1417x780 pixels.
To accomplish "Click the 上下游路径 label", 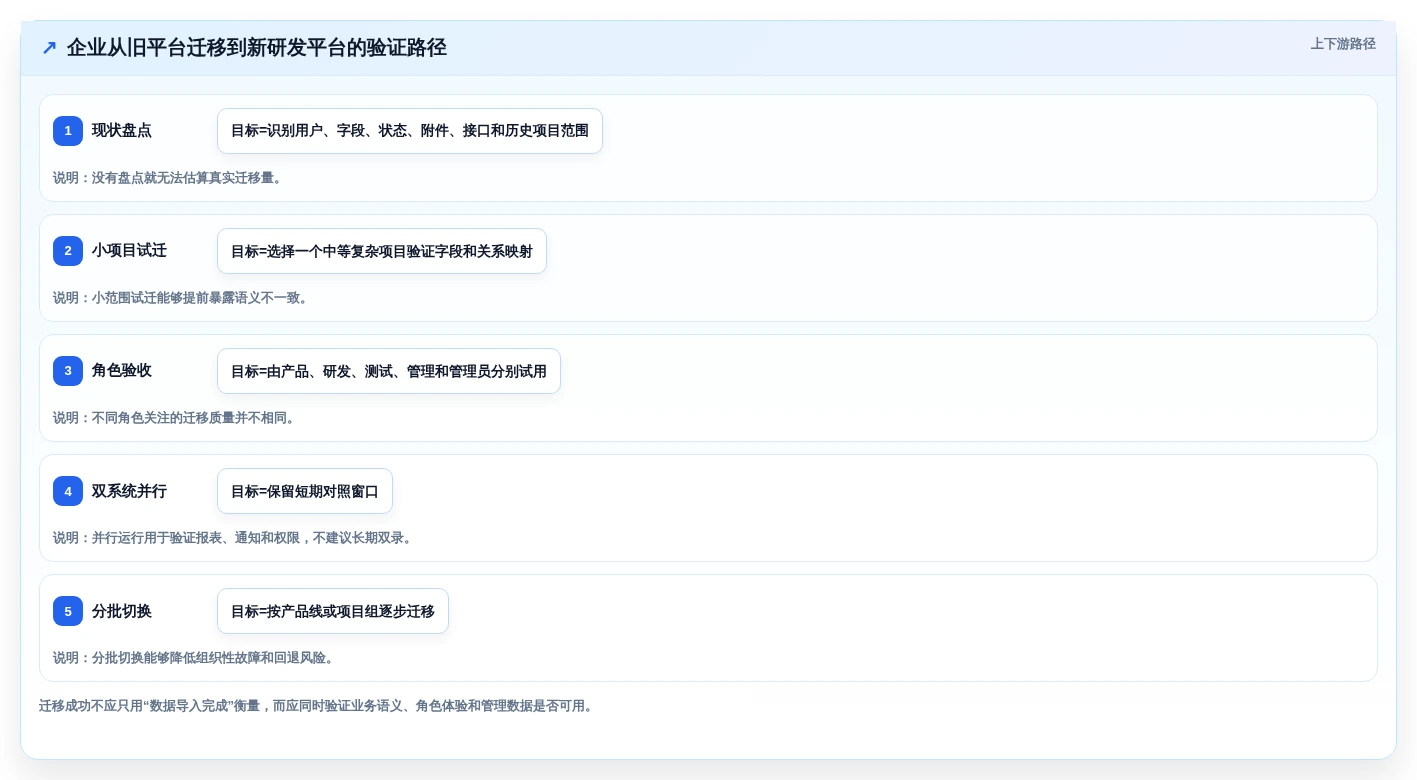I will 1343,44.
